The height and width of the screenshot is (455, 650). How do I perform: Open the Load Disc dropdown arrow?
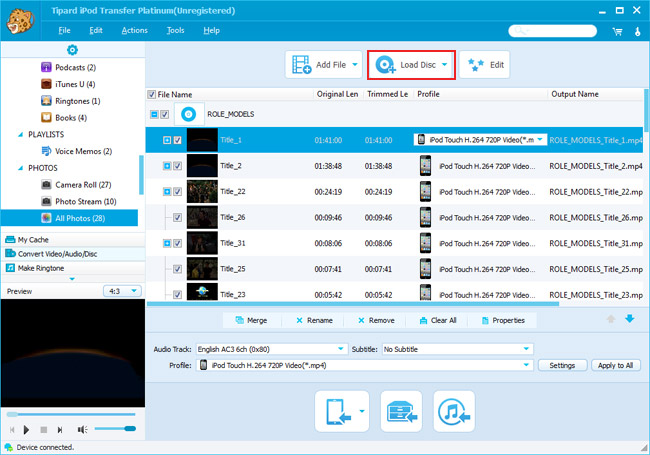(444, 65)
